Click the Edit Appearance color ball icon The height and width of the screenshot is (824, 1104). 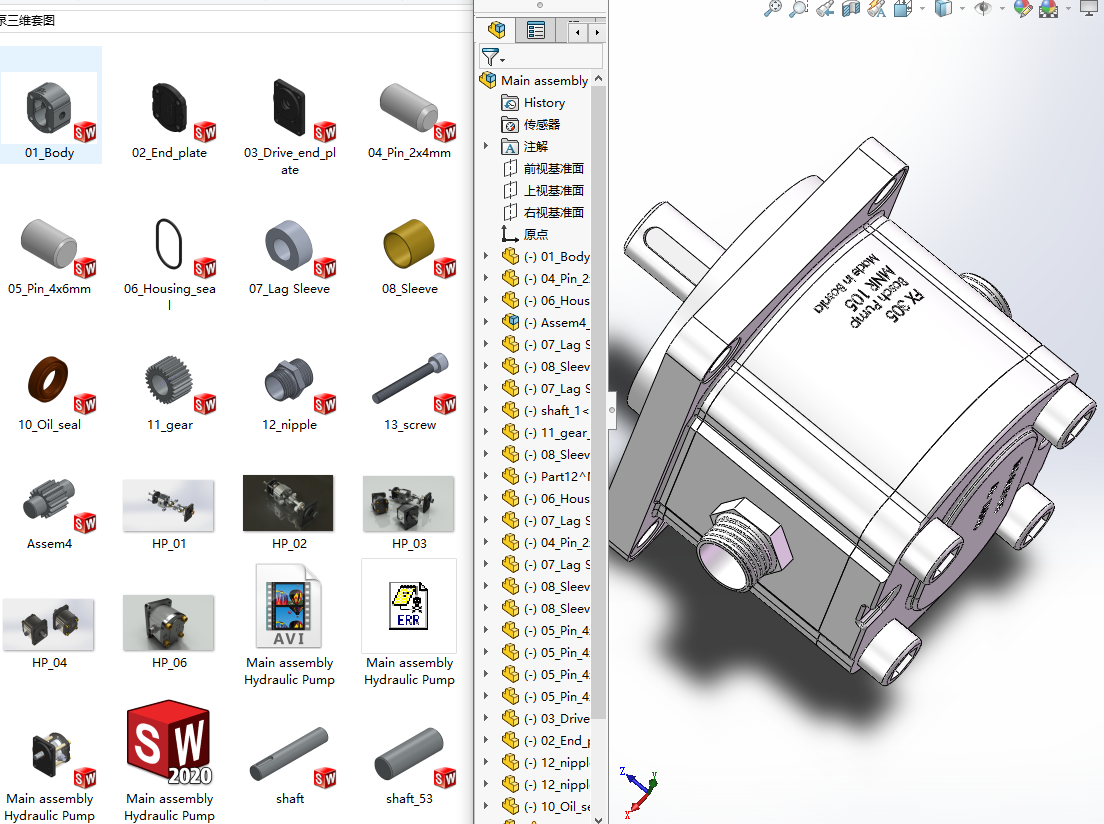pos(1021,9)
